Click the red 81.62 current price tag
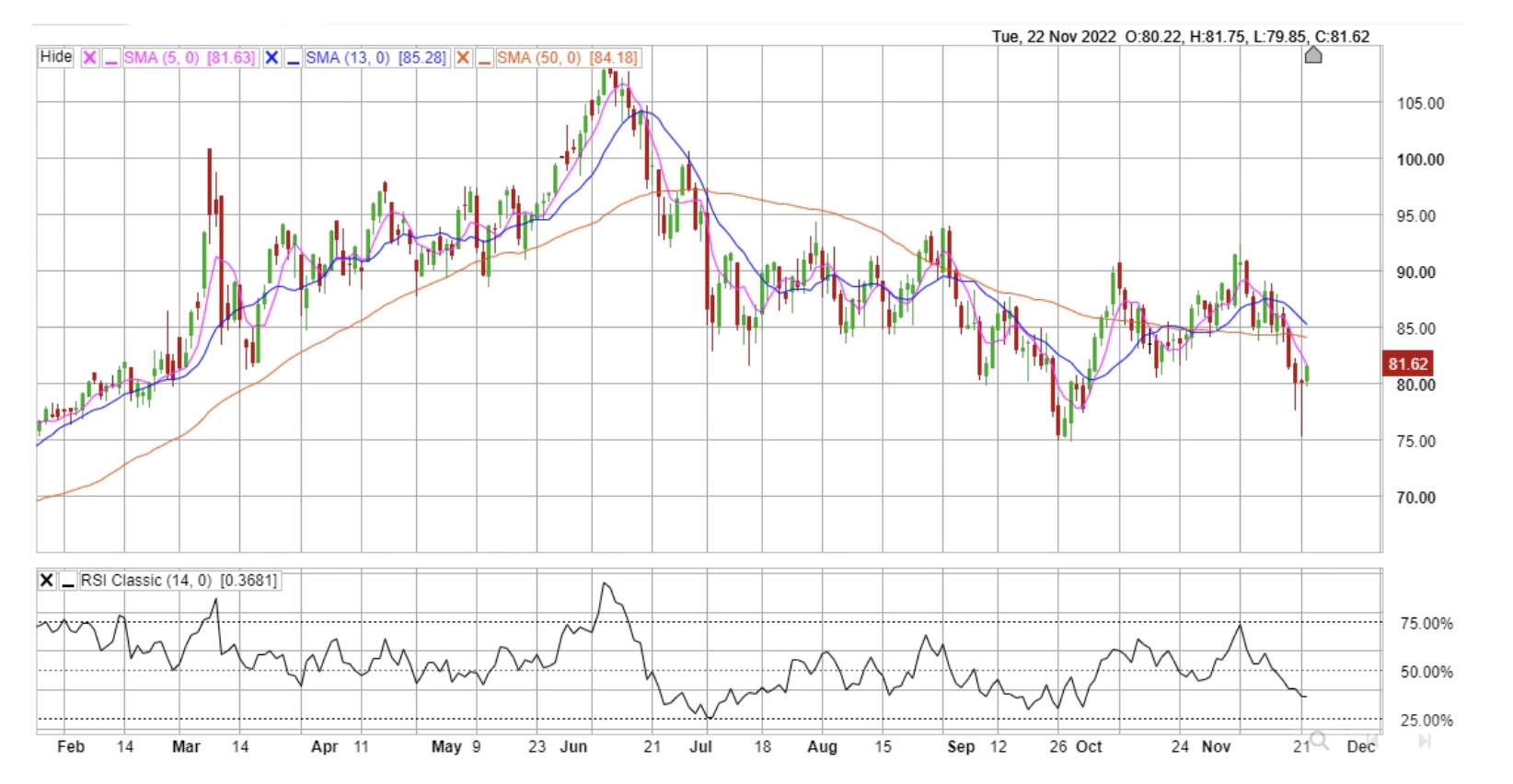The width and height of the screenshot is (1513, 784). pos(1407,363)
